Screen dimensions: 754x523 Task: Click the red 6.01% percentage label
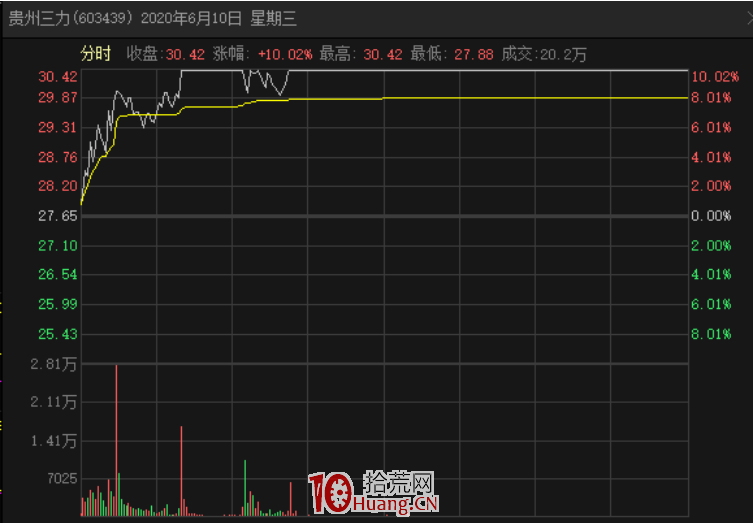click(x=711, y=127)
